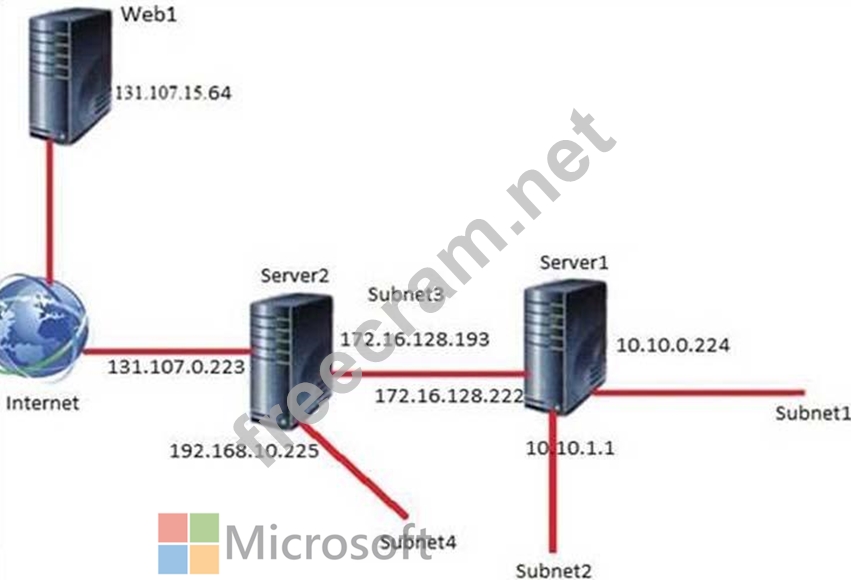Select the 192.168.10.225 address label
The height and width of the screenshot is (580, 851).
coord(244,451)
